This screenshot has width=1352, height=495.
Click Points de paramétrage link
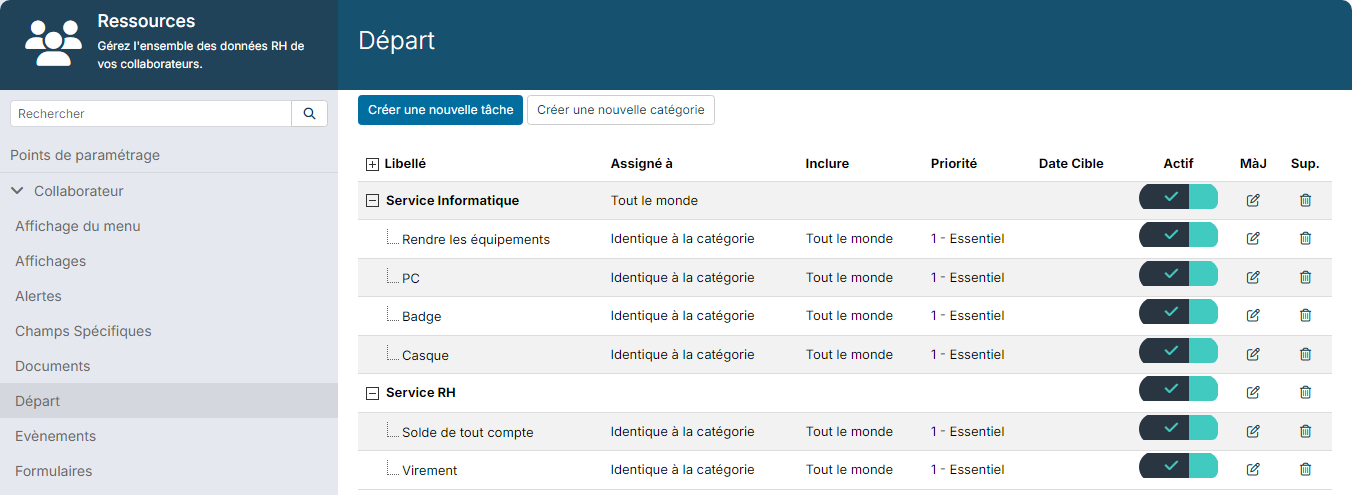pyautogui.click(x=85, y=155)
